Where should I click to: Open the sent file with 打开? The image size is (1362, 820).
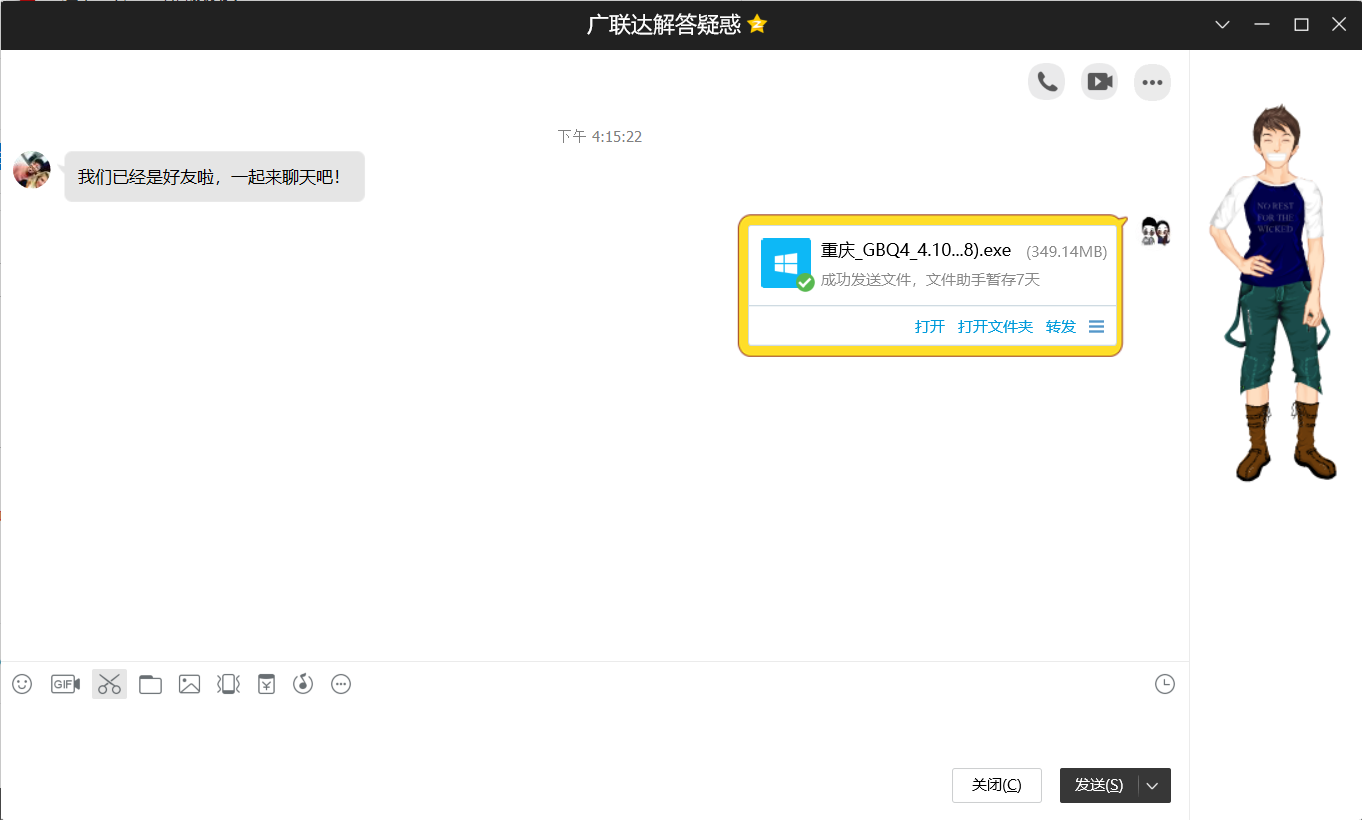(930, 326)
